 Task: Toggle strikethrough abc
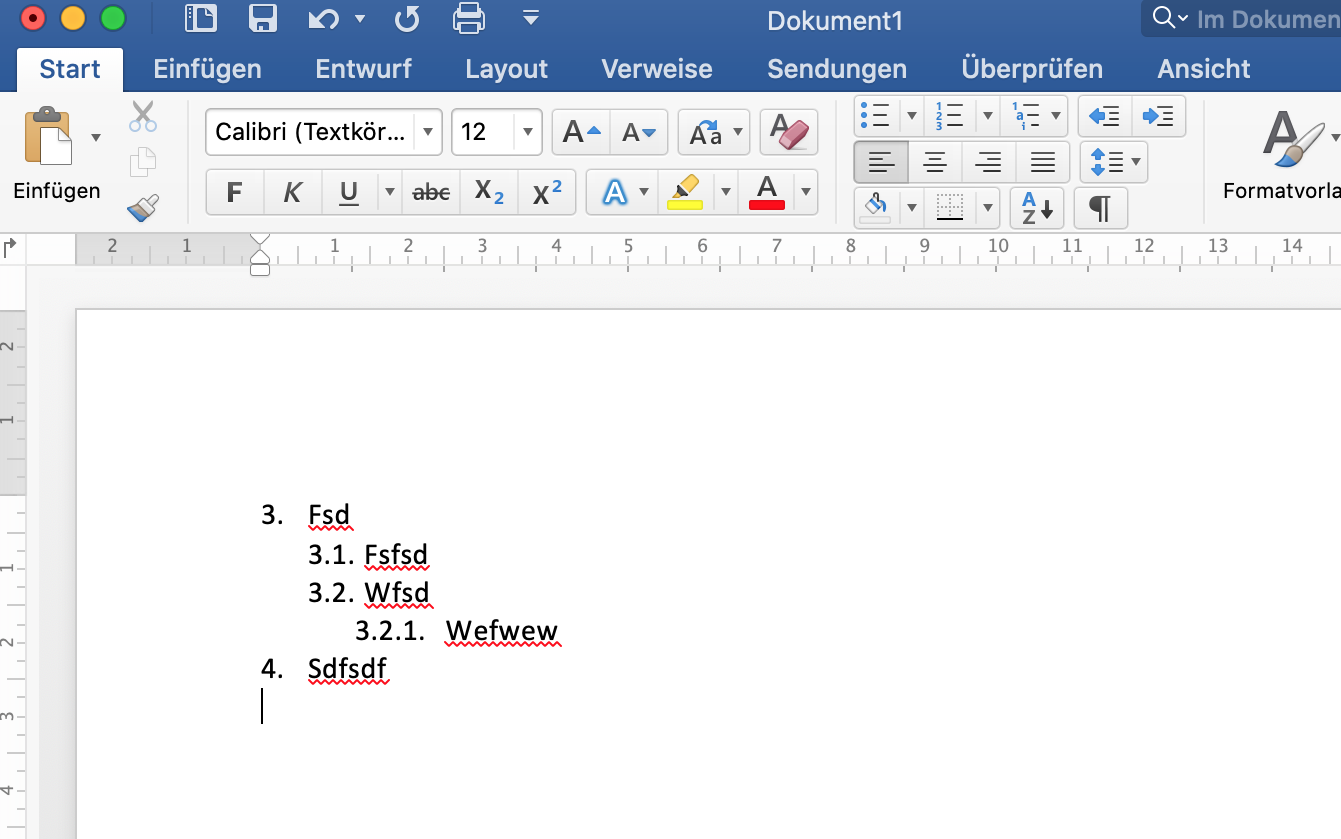click(x=431, y=192)
